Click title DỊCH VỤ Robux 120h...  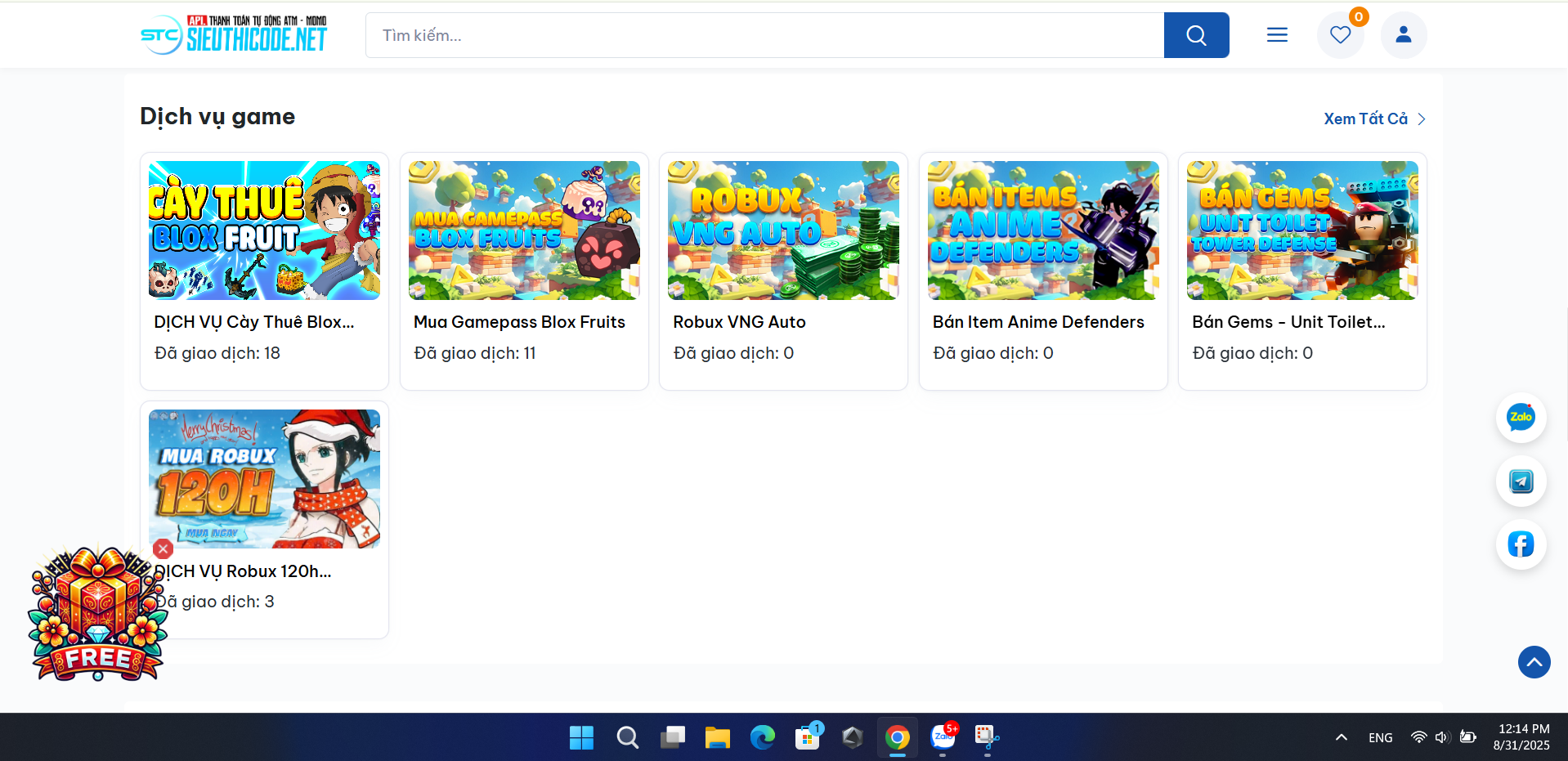(243, 571)
